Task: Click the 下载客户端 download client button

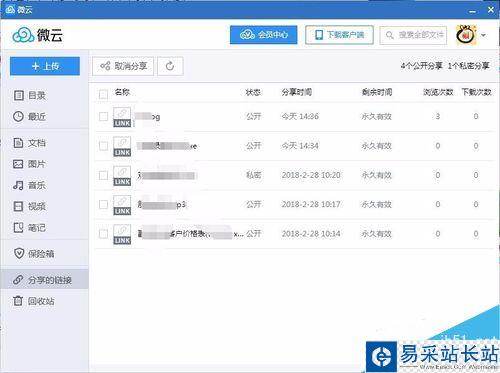Action: [339, 35]
